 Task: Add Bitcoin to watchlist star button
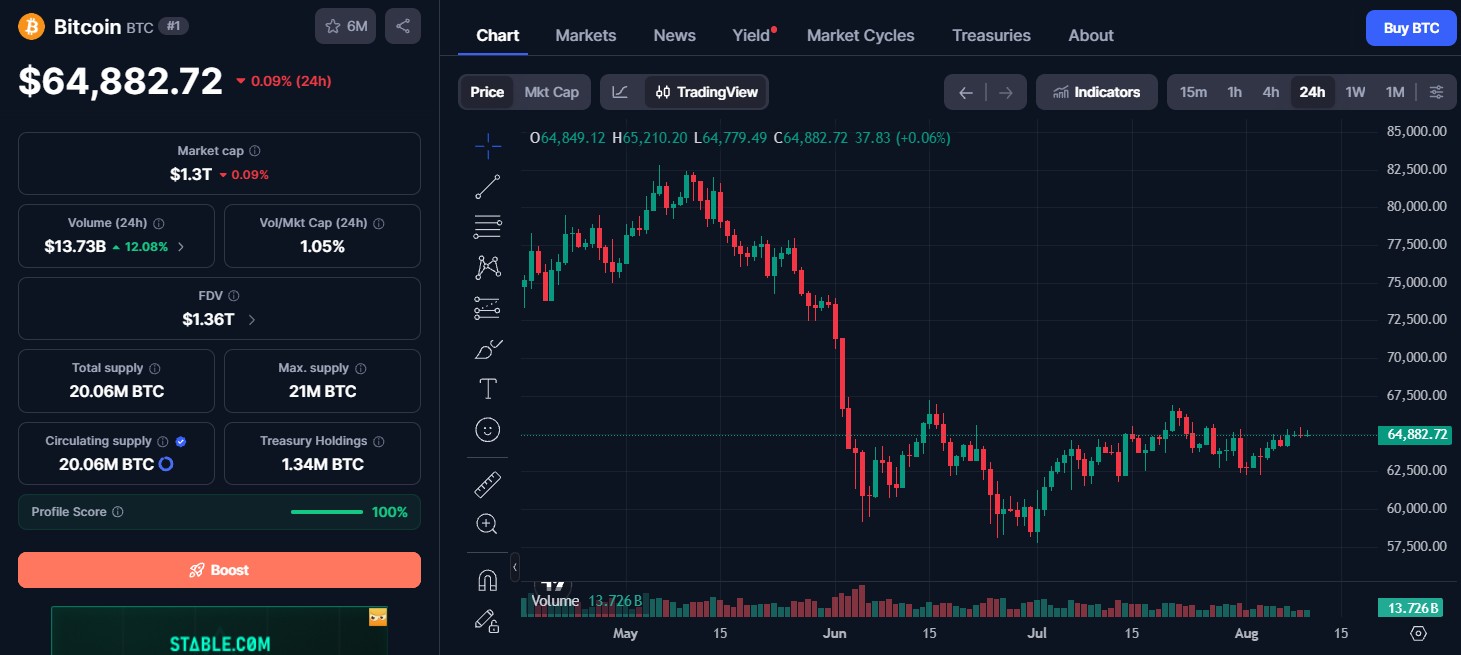click(345, 26)
